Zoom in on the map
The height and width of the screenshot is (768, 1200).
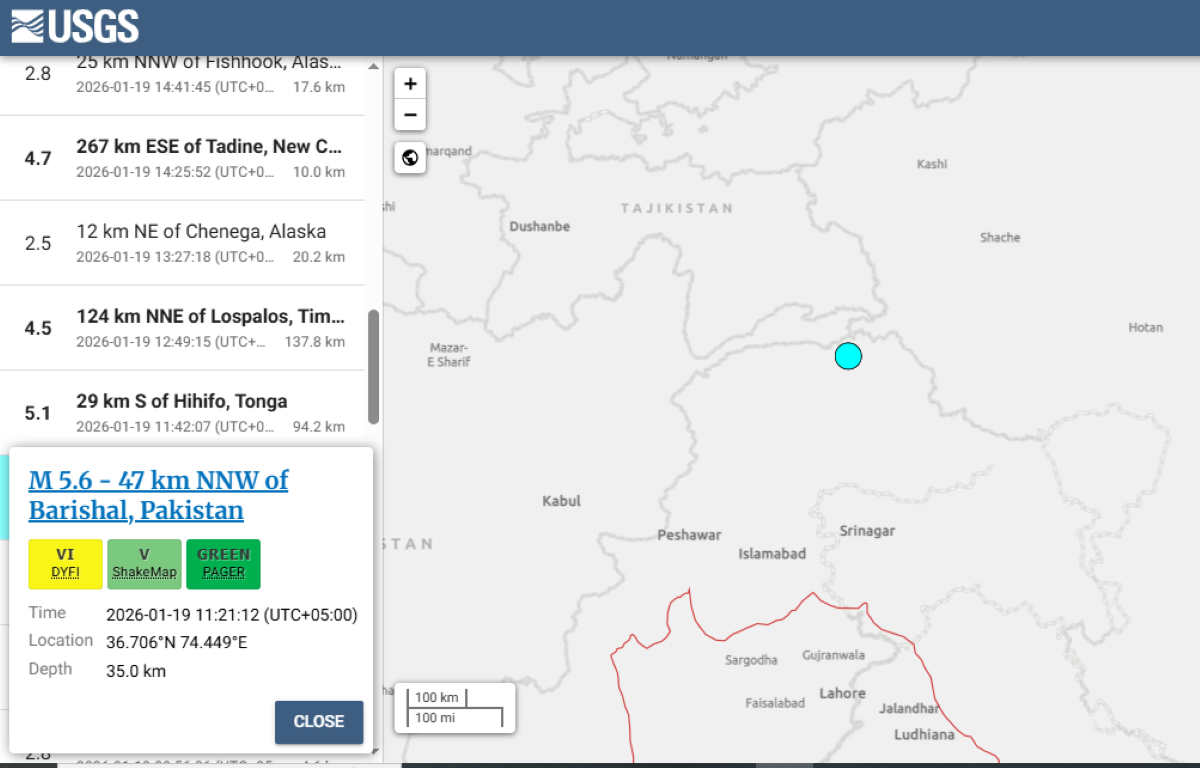tap(410, 83)
